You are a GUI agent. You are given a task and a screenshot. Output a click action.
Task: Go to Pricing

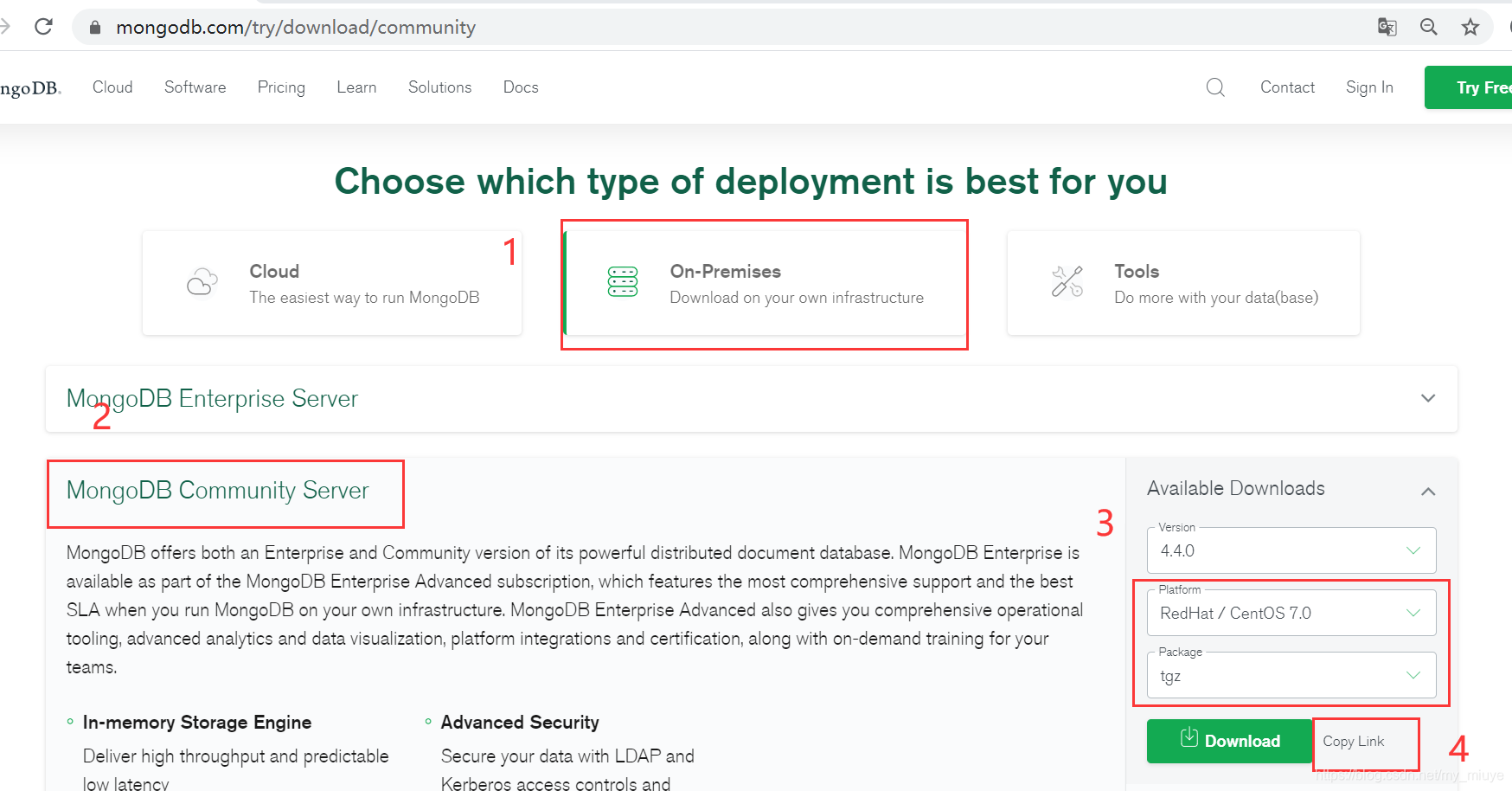pyautogui.click(x=281, y=87)
